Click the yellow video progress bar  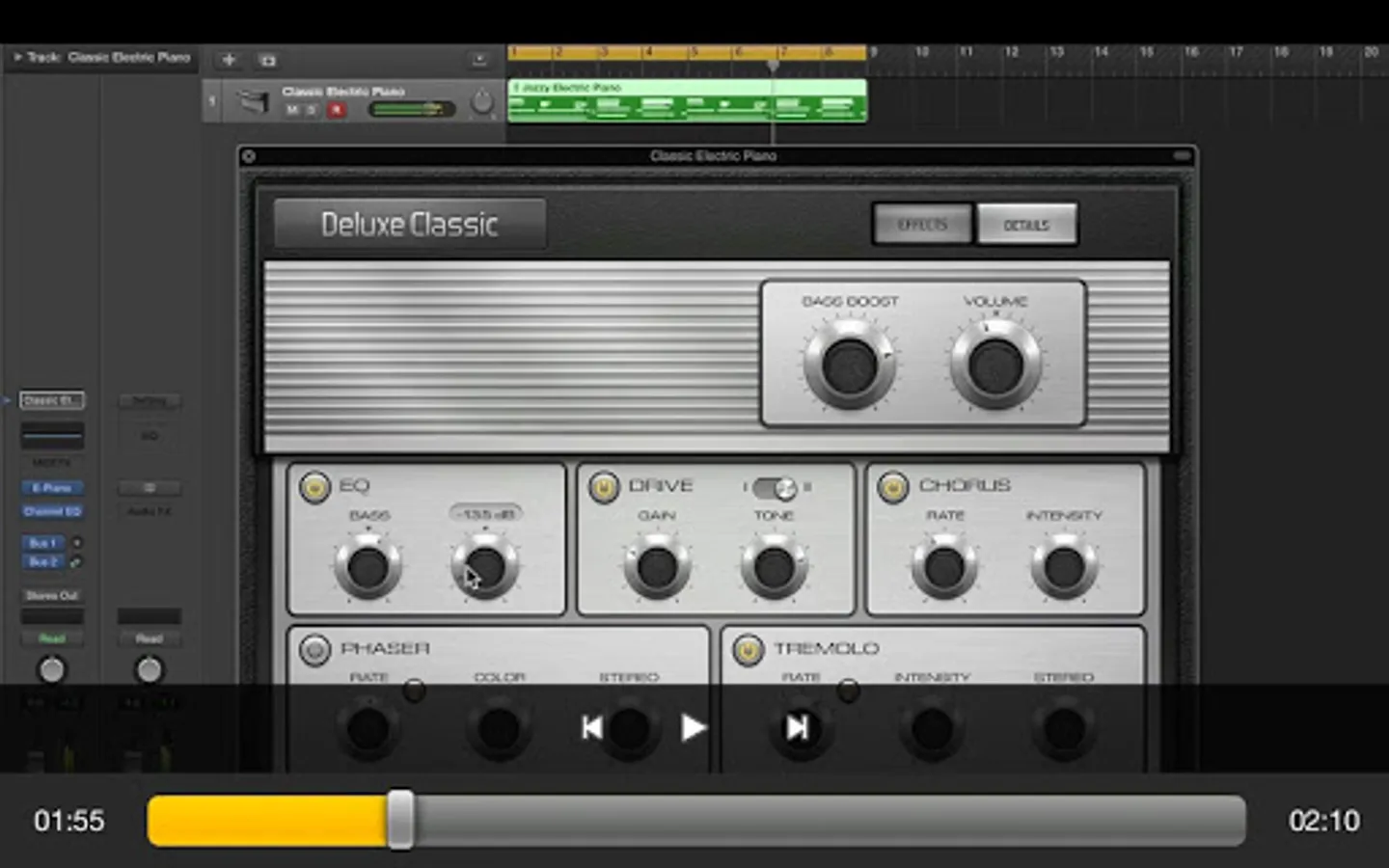pos(268,821)
